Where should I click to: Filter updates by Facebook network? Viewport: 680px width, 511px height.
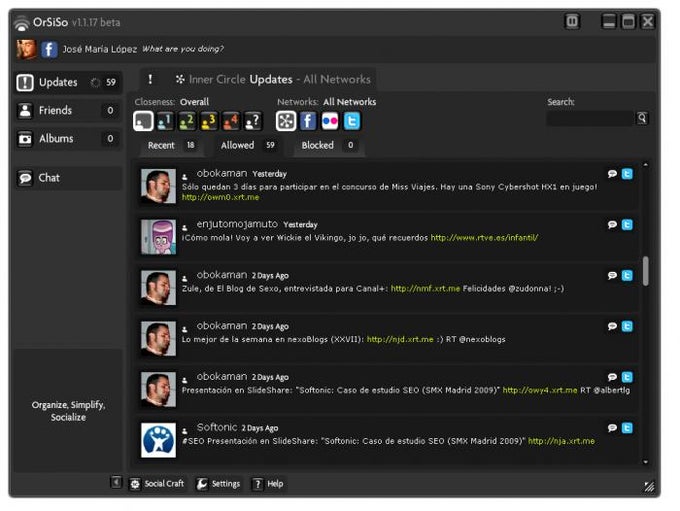(308, 121)
